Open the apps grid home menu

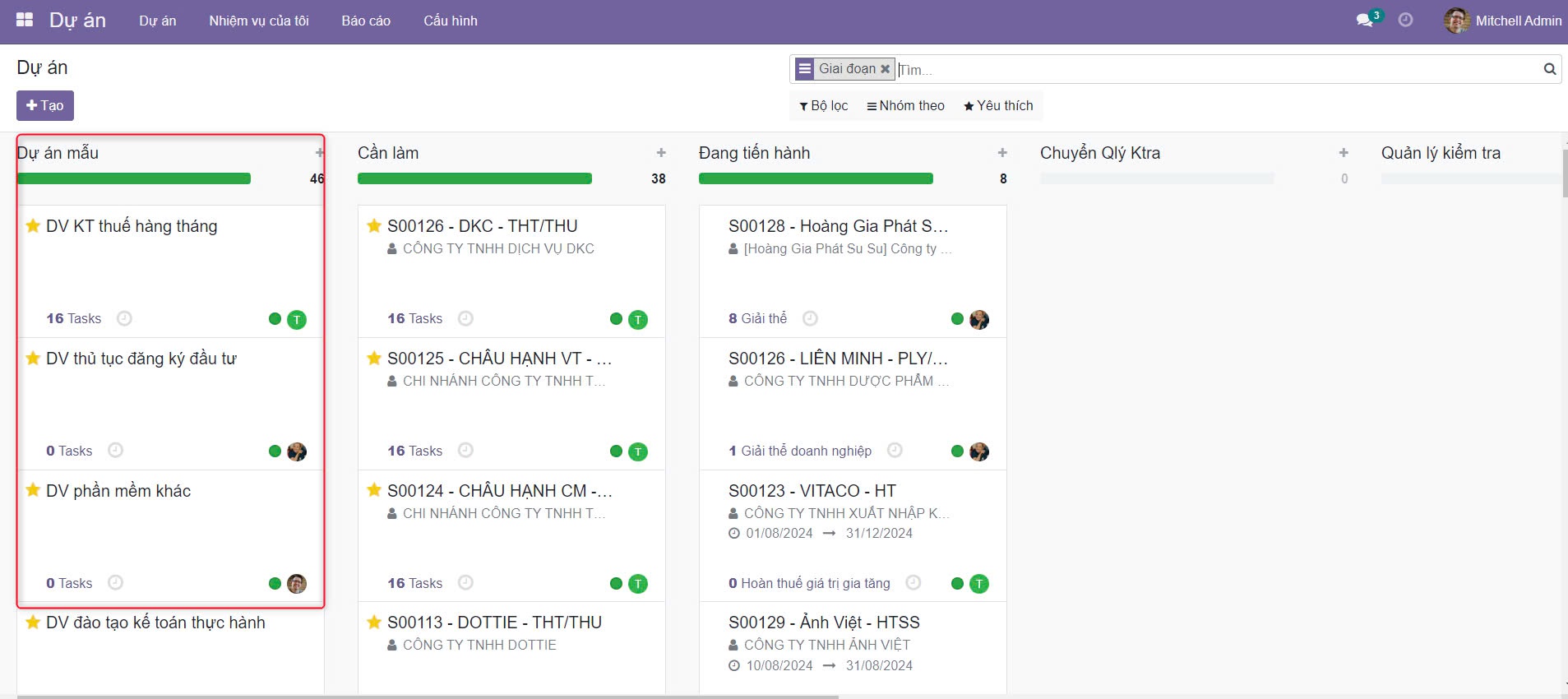coord(25,21)
